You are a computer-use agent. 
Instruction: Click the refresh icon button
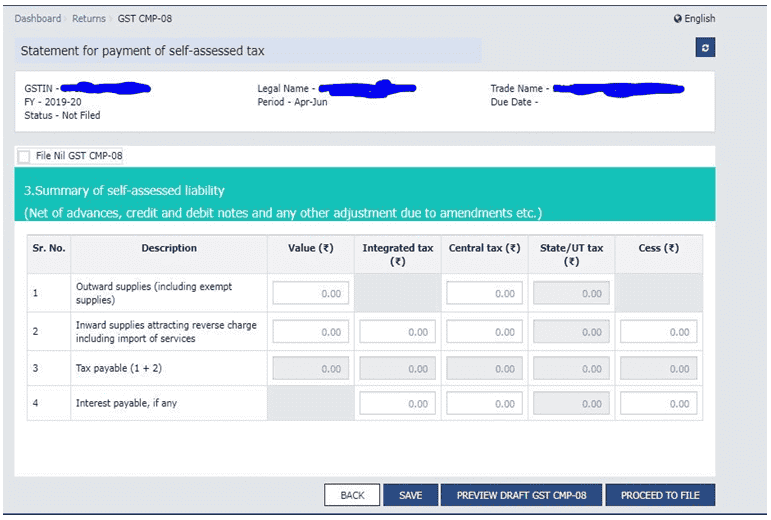click(706, 49)
